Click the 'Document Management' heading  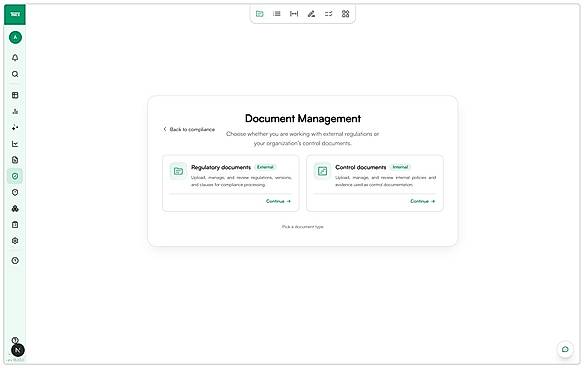(x=303, y=118)
